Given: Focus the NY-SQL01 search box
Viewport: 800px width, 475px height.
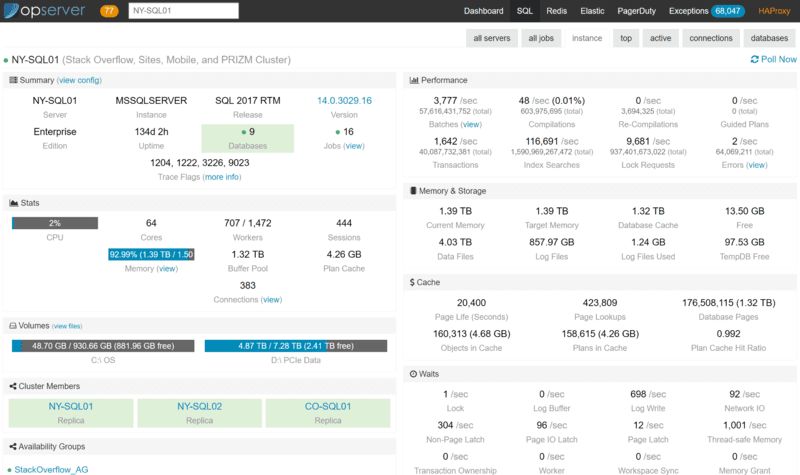Looking at the screenshot, I should pyautogui.click(x=184, y=11).
